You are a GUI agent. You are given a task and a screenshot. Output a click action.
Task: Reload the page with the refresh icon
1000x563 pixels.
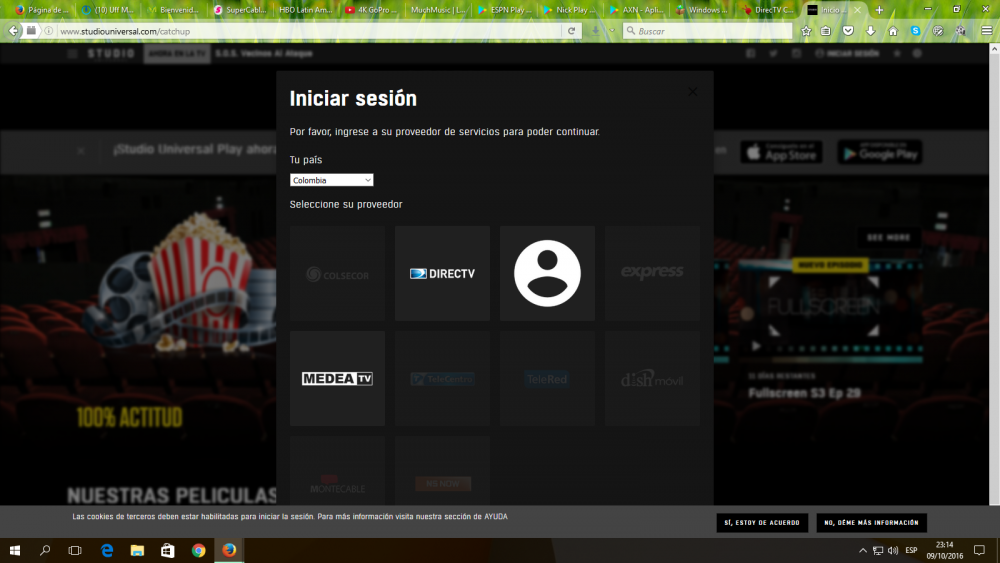(x=572, y=31)
